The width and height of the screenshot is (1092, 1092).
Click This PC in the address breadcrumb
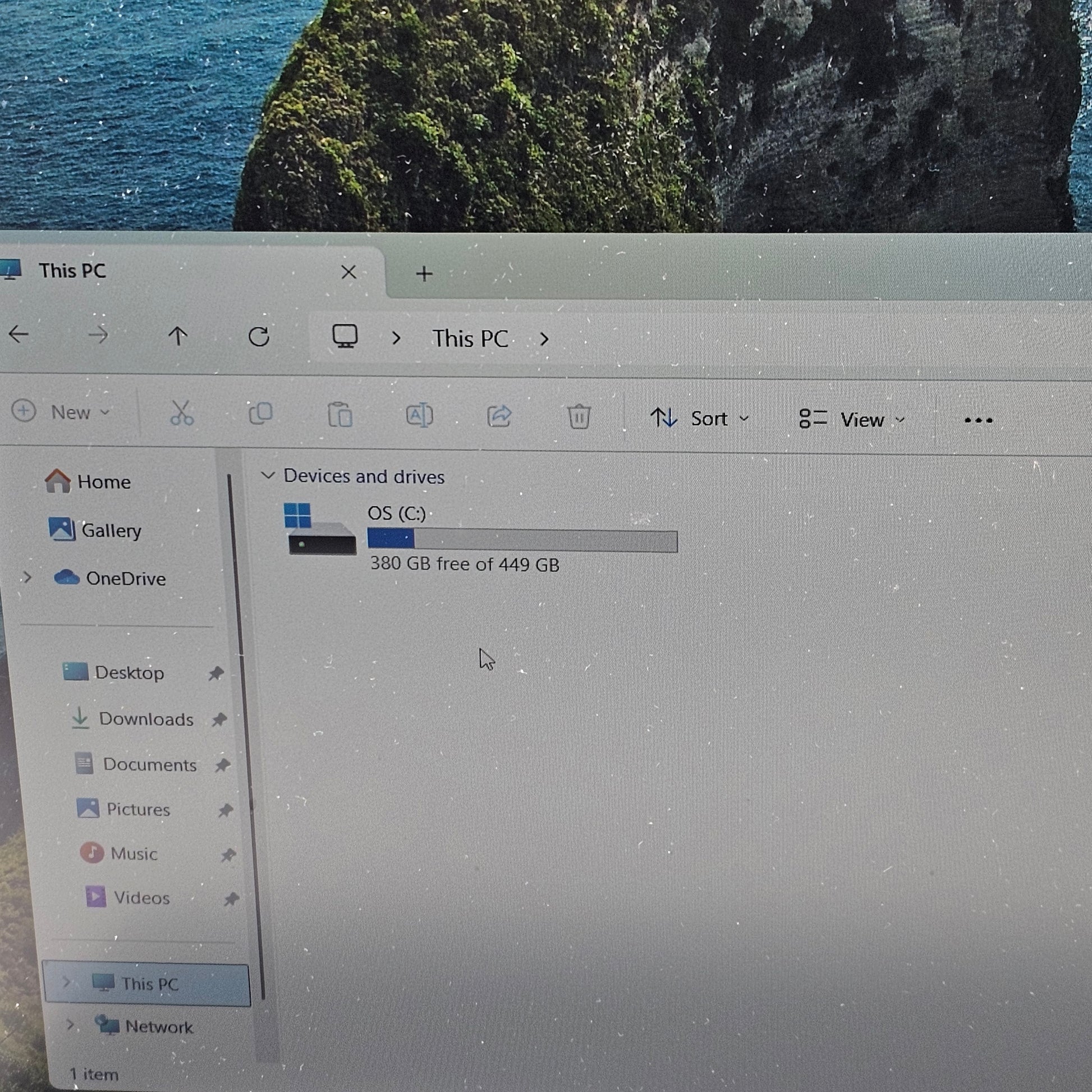470,339
